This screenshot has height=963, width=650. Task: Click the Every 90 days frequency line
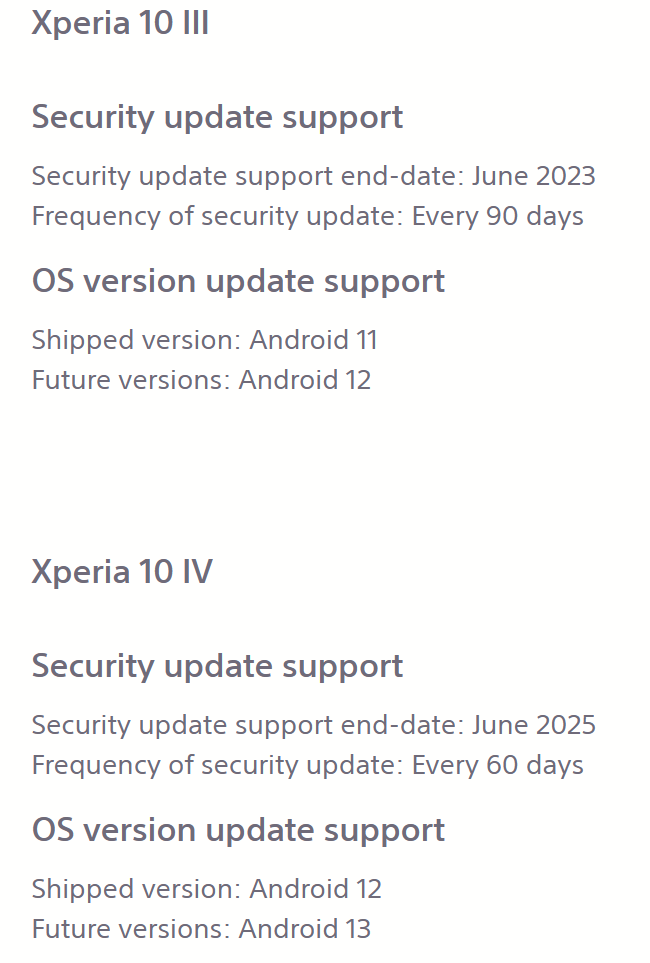(307, 217)
